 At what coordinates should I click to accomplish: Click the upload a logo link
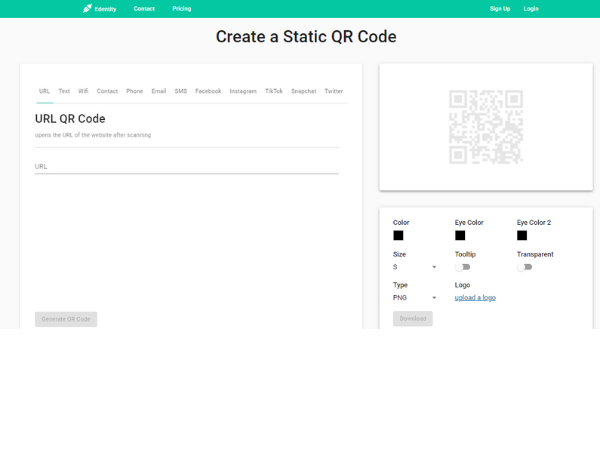(475, 298)
